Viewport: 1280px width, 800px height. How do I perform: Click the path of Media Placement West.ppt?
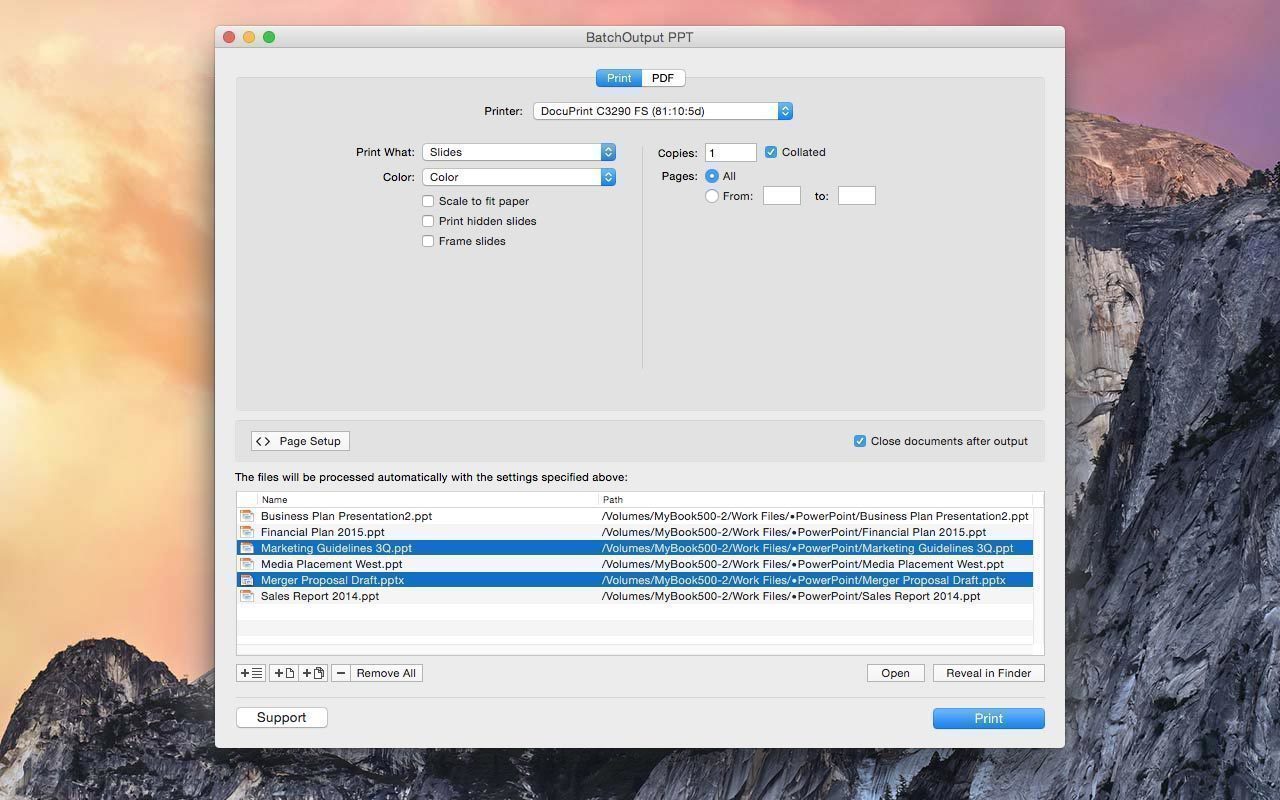(803, 564)
